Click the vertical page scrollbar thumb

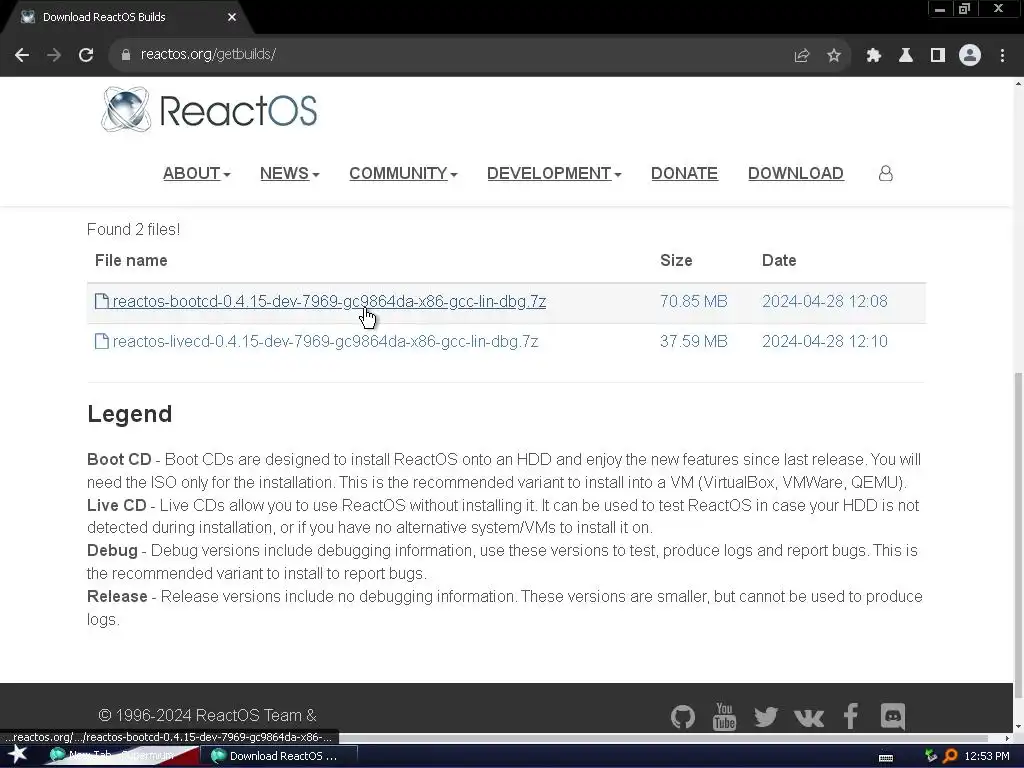(x=1018, y=534)
